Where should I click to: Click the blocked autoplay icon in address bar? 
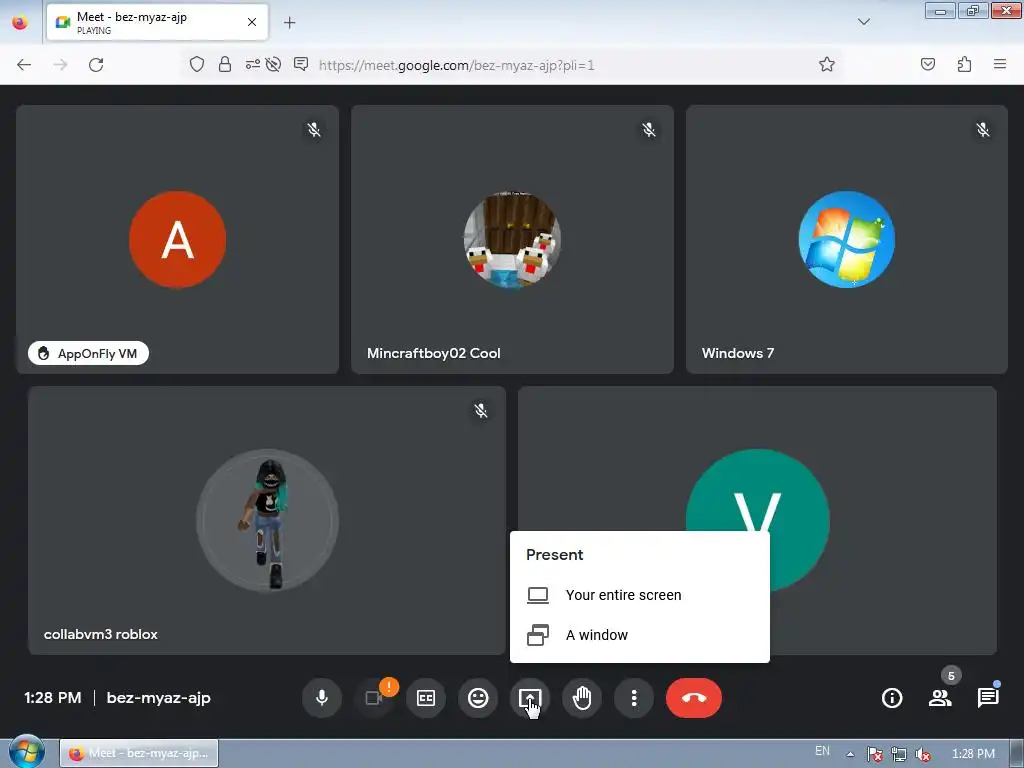274,64
